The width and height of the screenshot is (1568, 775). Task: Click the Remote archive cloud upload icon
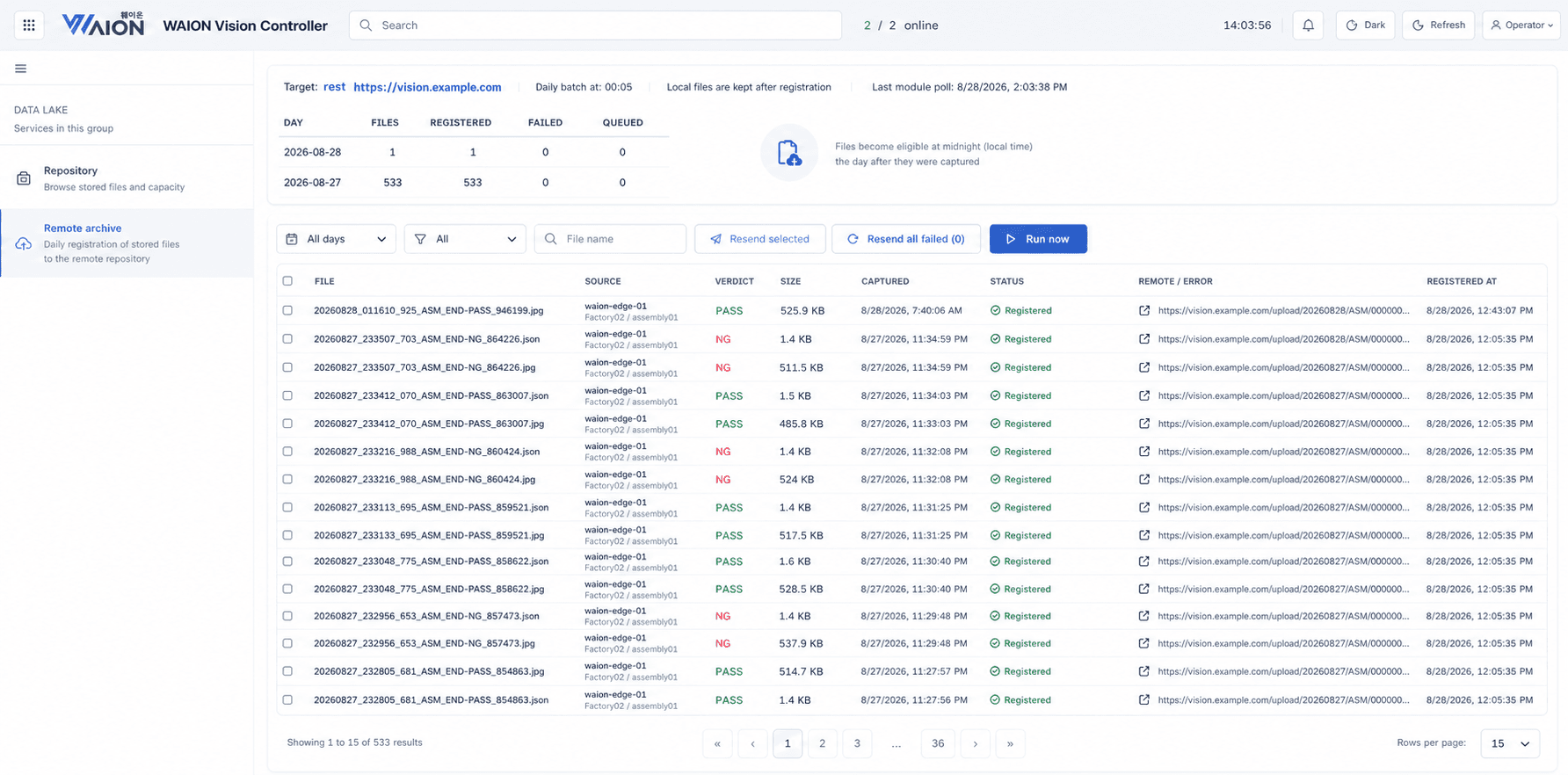(x=24, y=243)
